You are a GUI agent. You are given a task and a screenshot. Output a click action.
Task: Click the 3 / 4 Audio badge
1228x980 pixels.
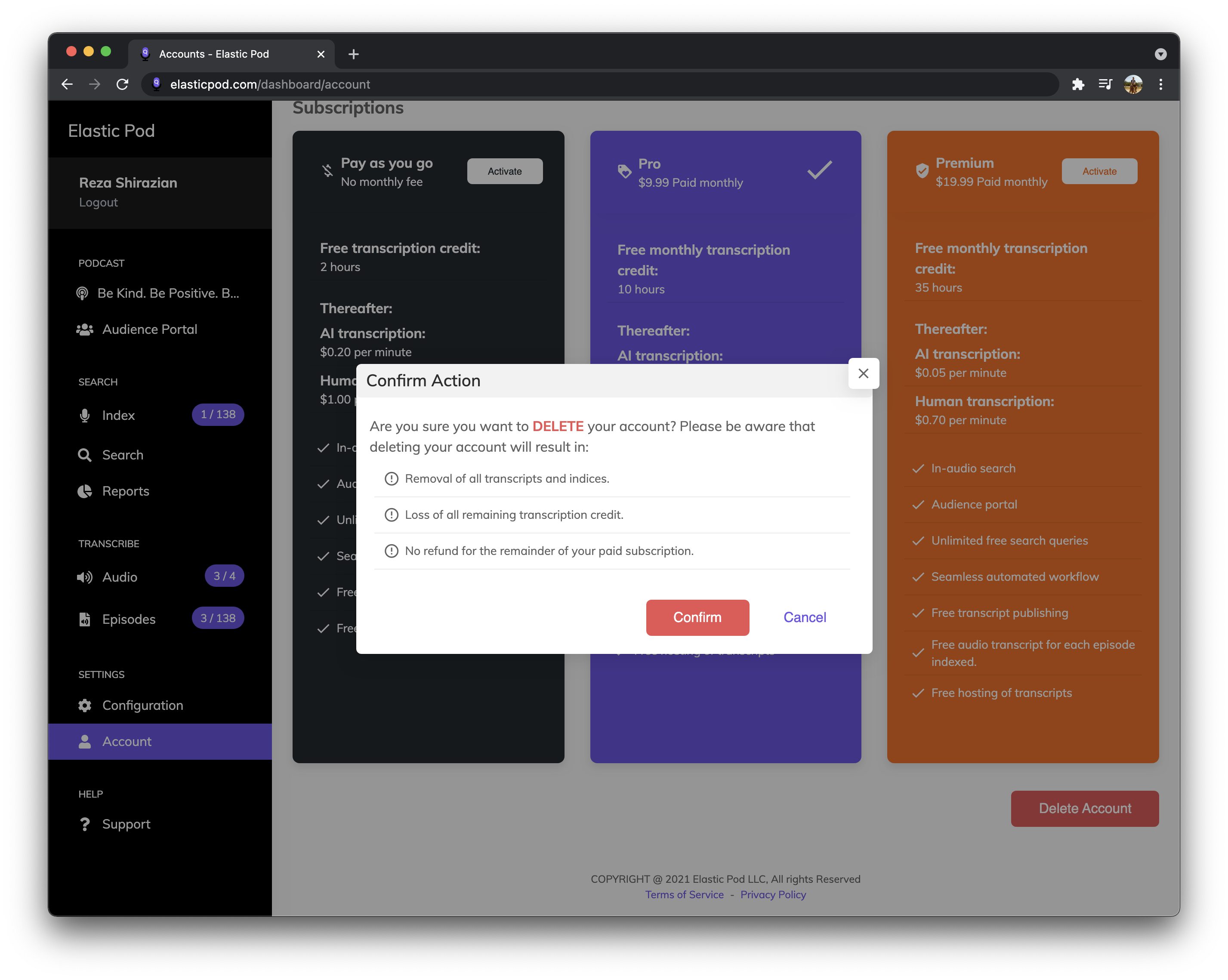(224, 576)
